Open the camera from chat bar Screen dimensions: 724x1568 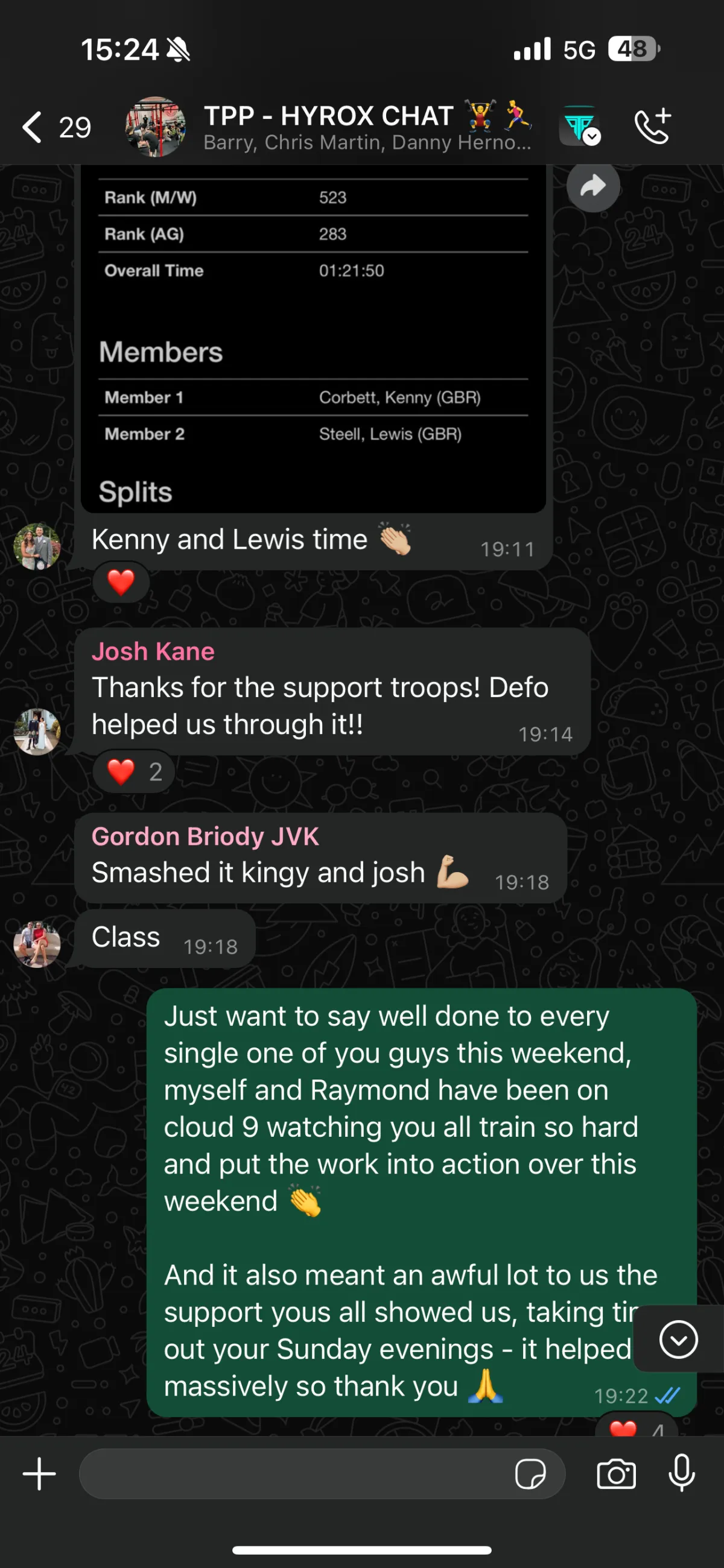616,1475
